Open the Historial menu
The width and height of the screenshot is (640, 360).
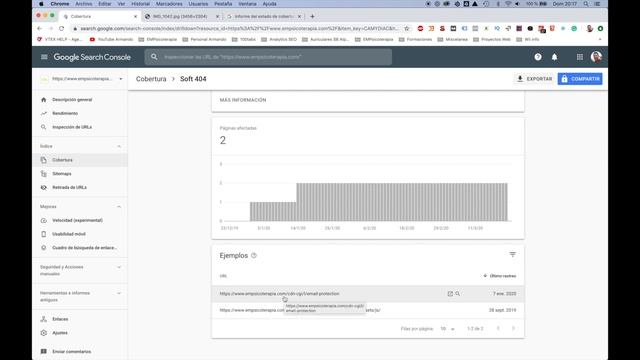coord(140,4)
